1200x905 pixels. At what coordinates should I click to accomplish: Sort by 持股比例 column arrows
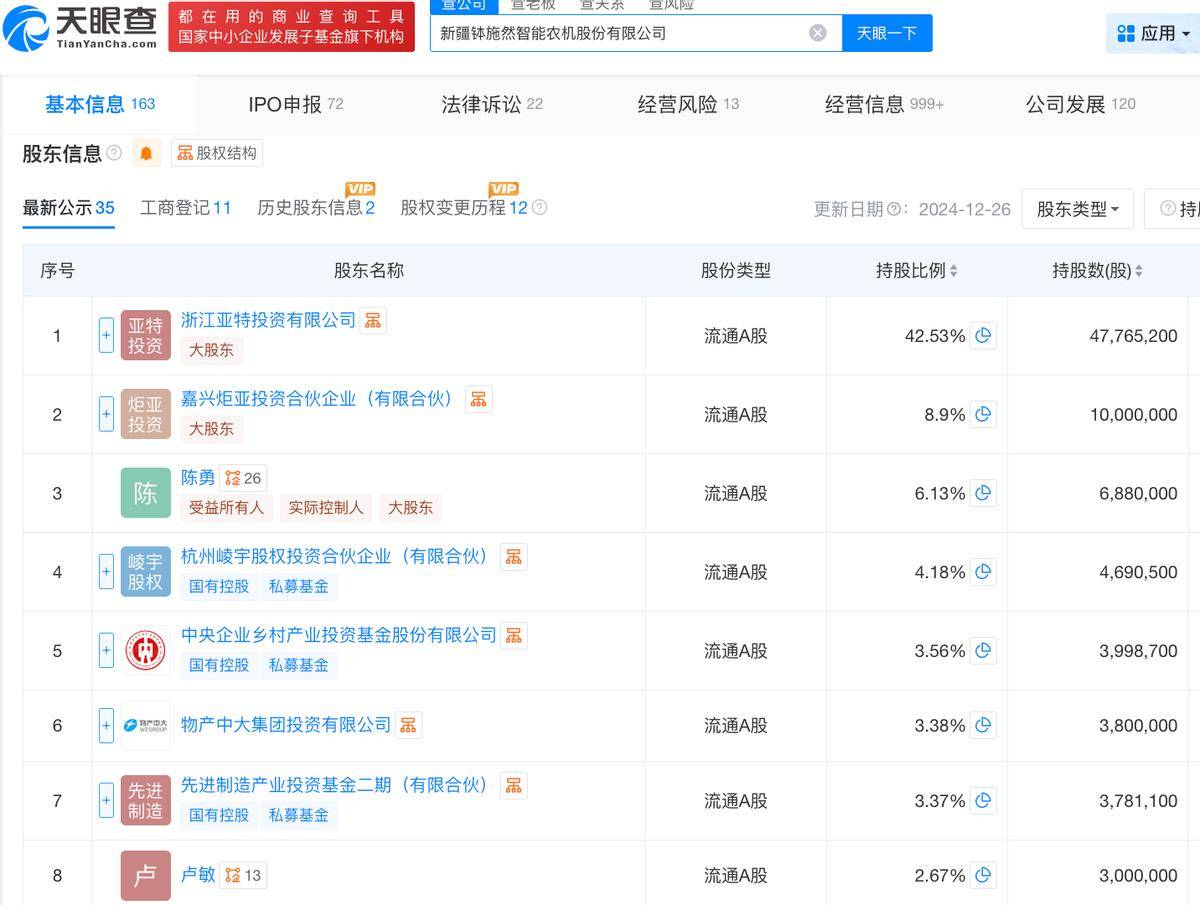pyautogui.click(x=953, y=271)
